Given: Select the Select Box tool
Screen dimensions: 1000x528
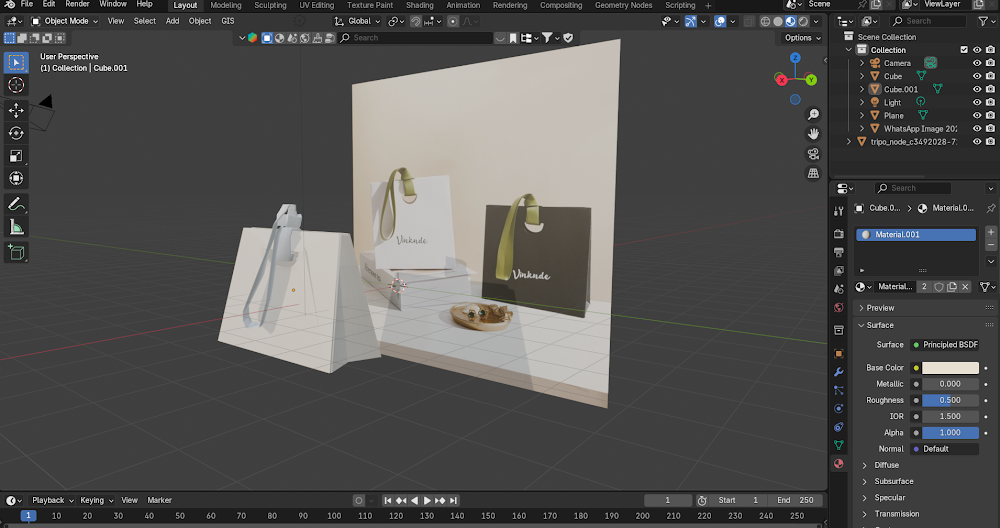Looking at the screenshot, I should 16,62.
